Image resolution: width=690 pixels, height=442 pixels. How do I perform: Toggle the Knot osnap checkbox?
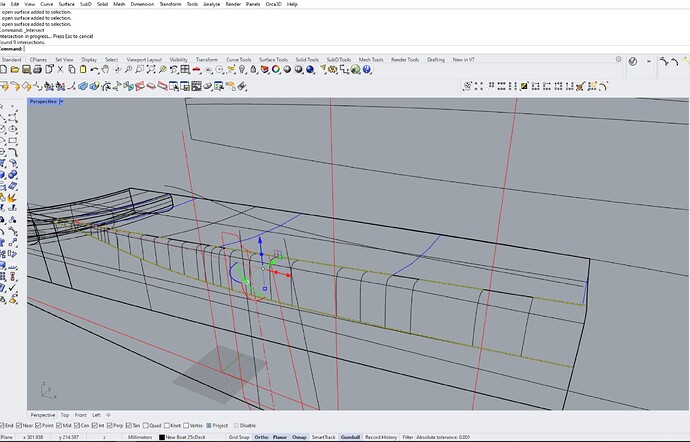[x=168, y=425]
